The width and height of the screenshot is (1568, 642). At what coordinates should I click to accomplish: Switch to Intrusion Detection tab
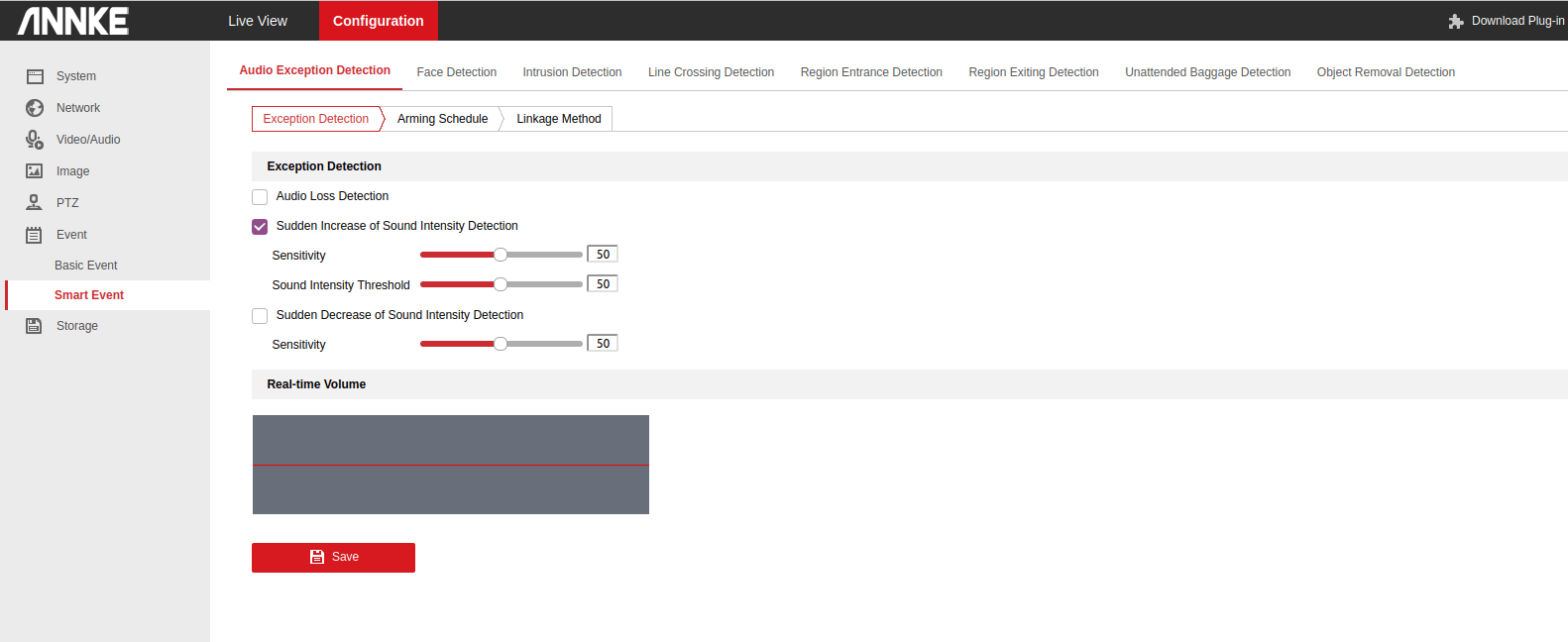[573, 72]
